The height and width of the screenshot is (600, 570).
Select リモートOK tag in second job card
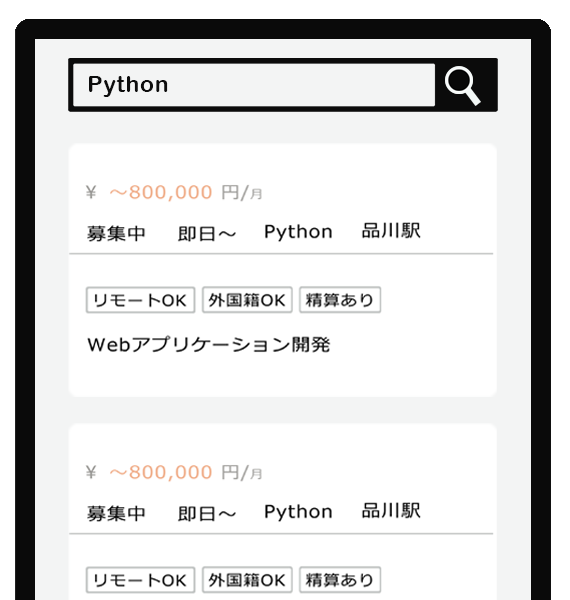click(140, 580)
